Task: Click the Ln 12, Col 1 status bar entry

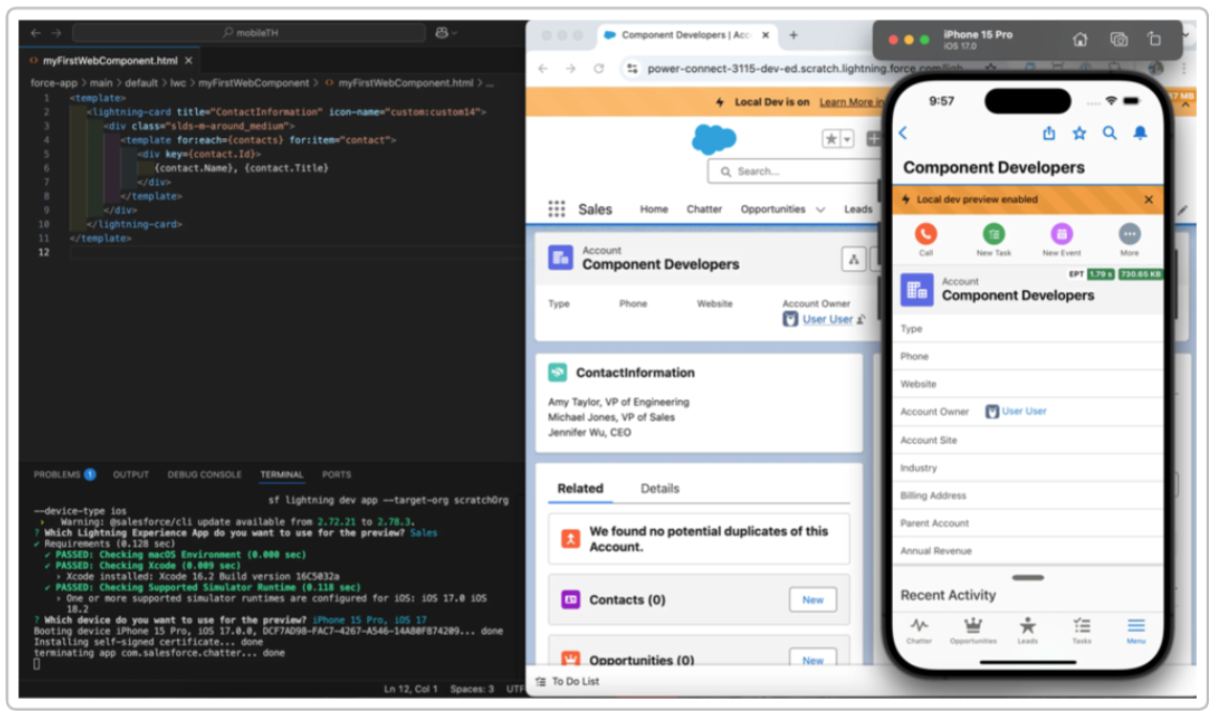Action: pos(411,689)
